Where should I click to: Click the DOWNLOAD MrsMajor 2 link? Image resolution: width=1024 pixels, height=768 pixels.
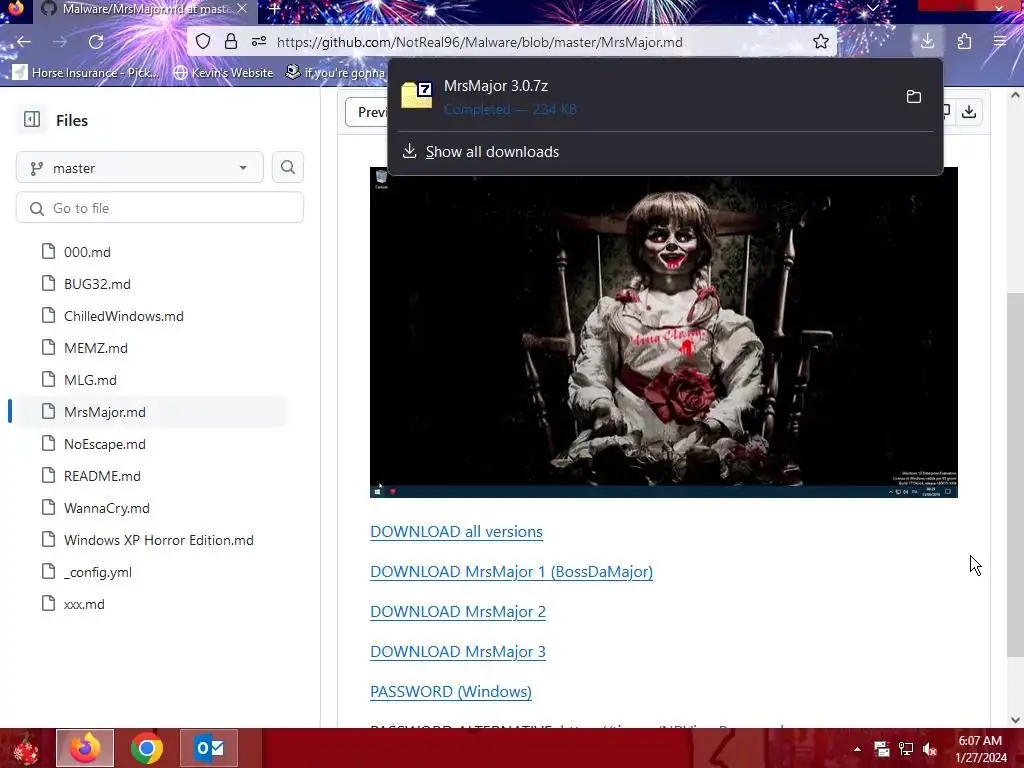point(458,612)
